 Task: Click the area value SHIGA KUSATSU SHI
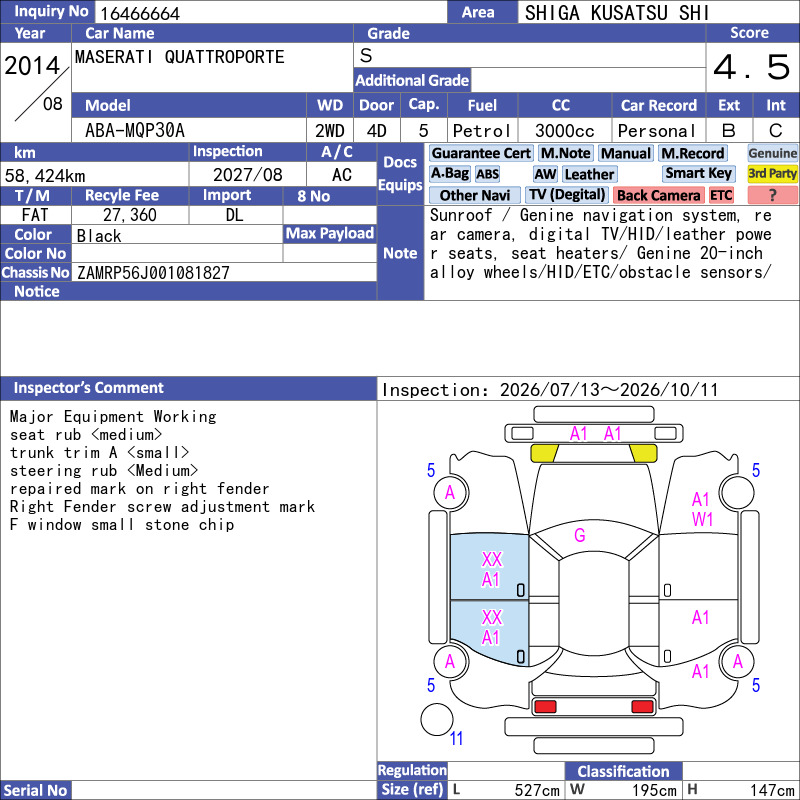coord(616,13)
